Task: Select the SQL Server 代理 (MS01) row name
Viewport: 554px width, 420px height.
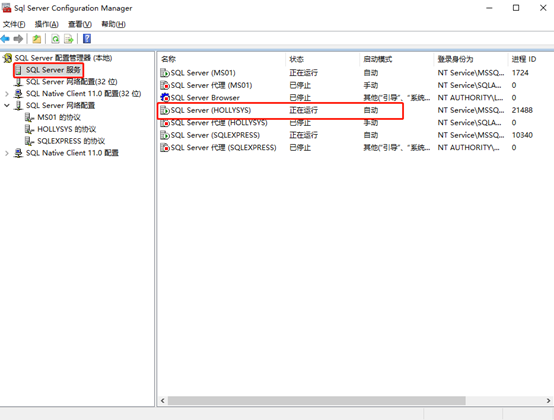Action: (x=211, y=85)
